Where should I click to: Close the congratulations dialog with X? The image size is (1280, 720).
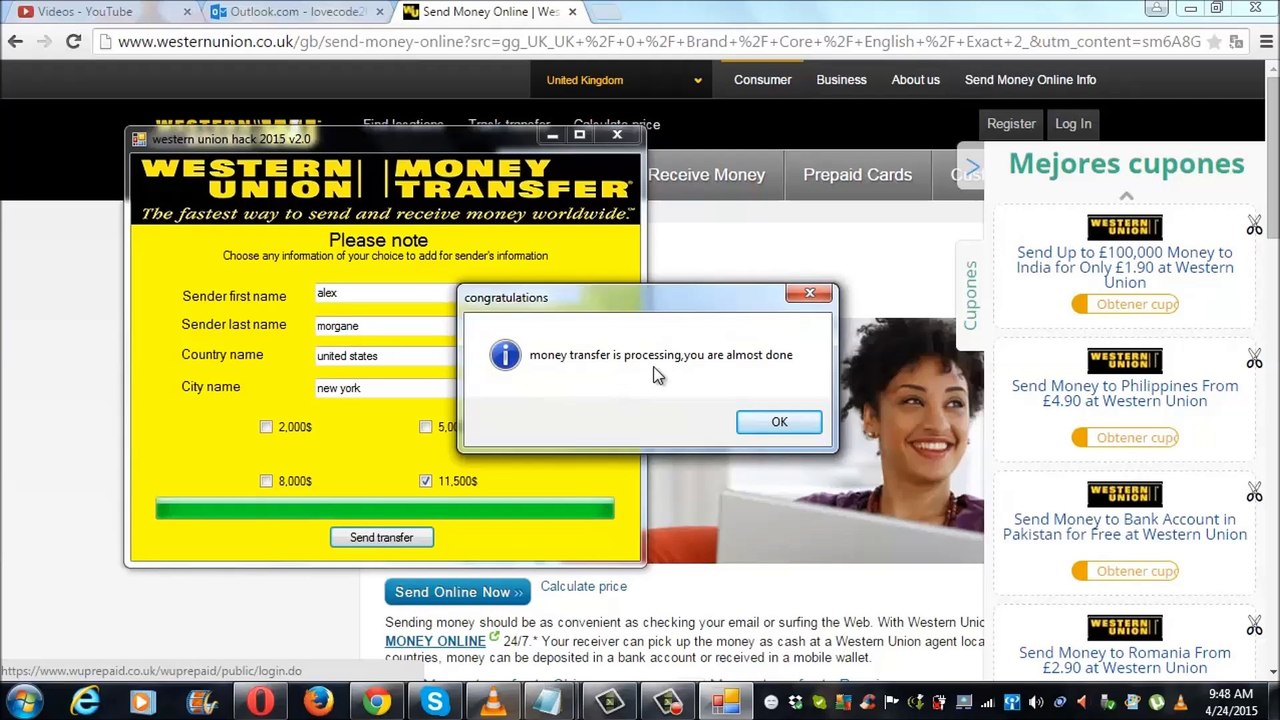coord(809,293)
